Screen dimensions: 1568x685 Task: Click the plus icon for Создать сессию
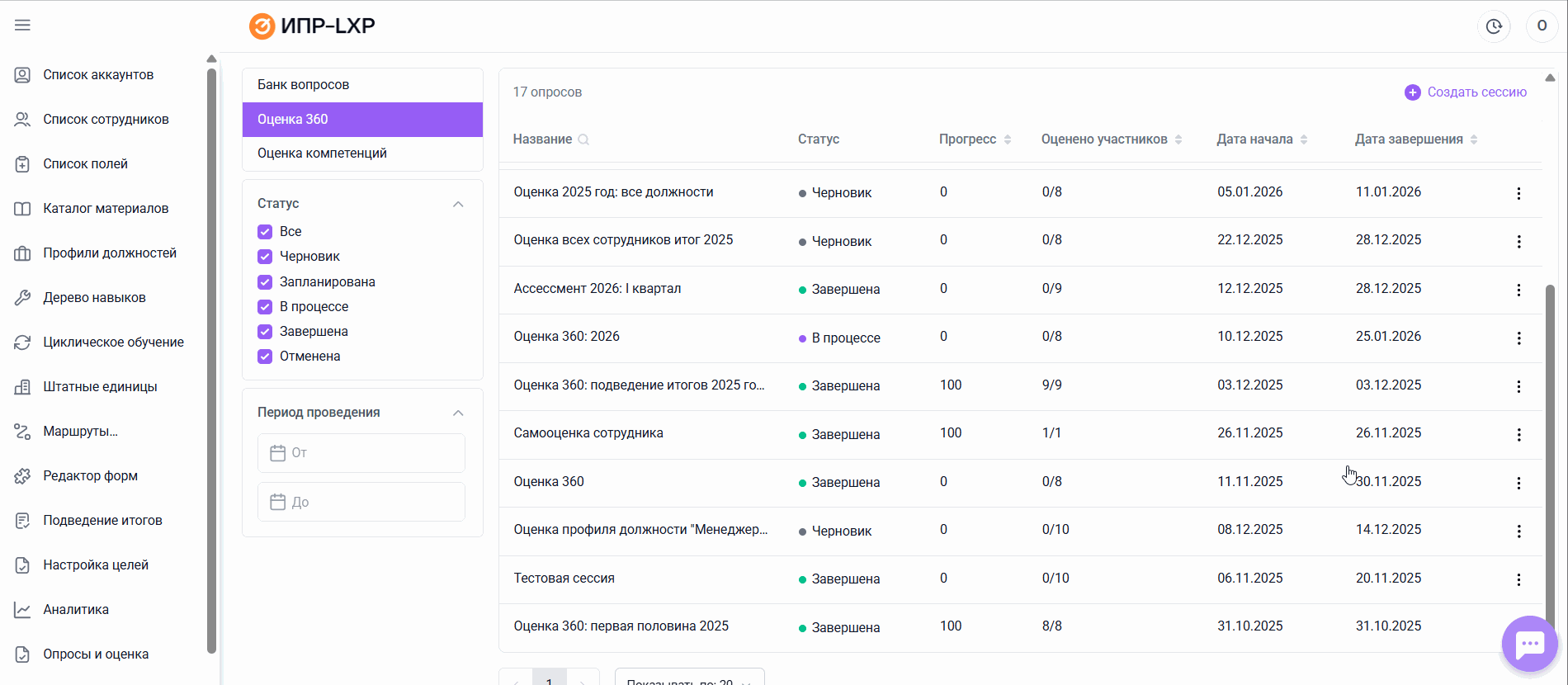point(1412,92)
